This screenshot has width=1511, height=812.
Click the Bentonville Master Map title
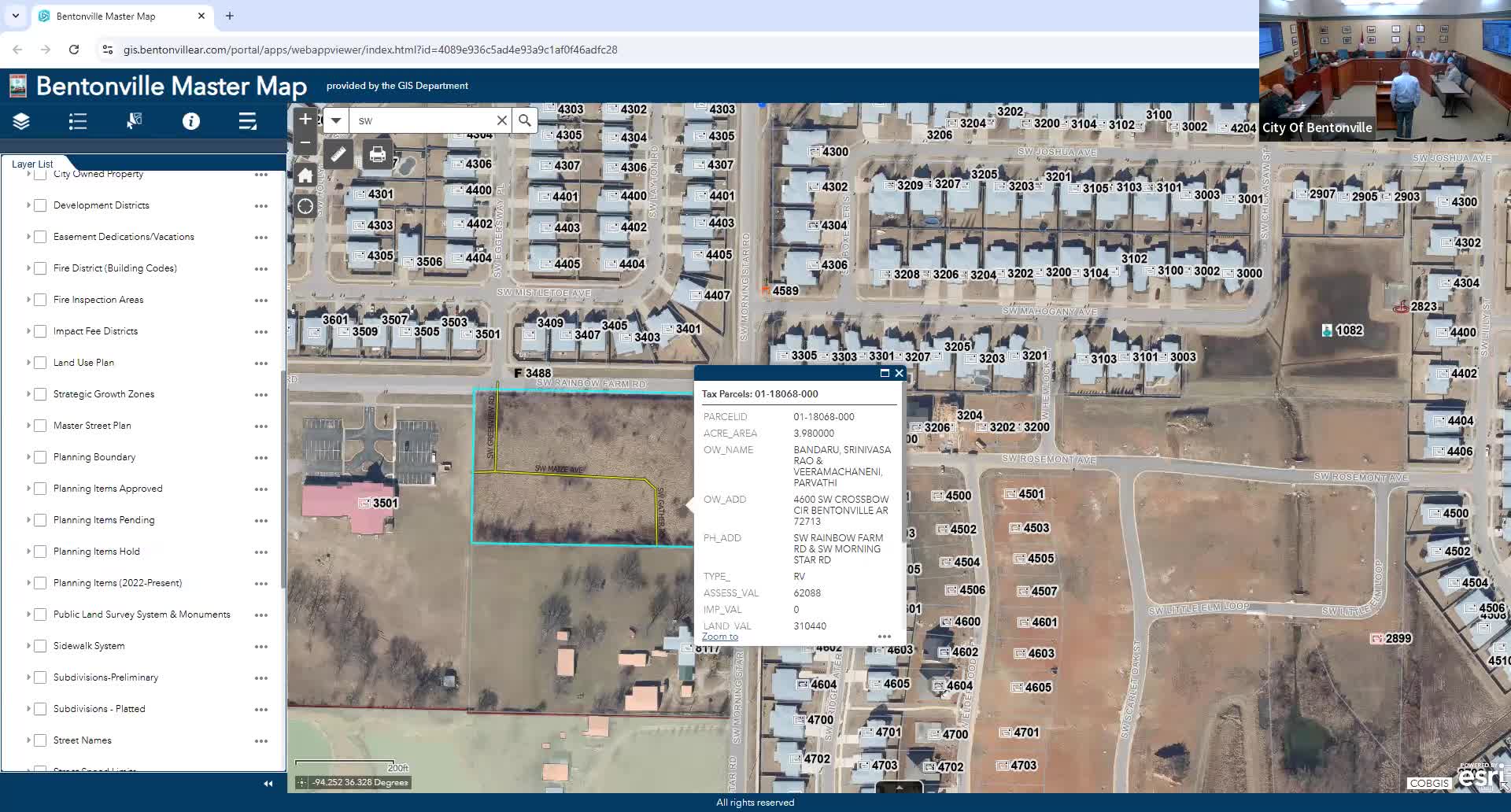point(172,86)
